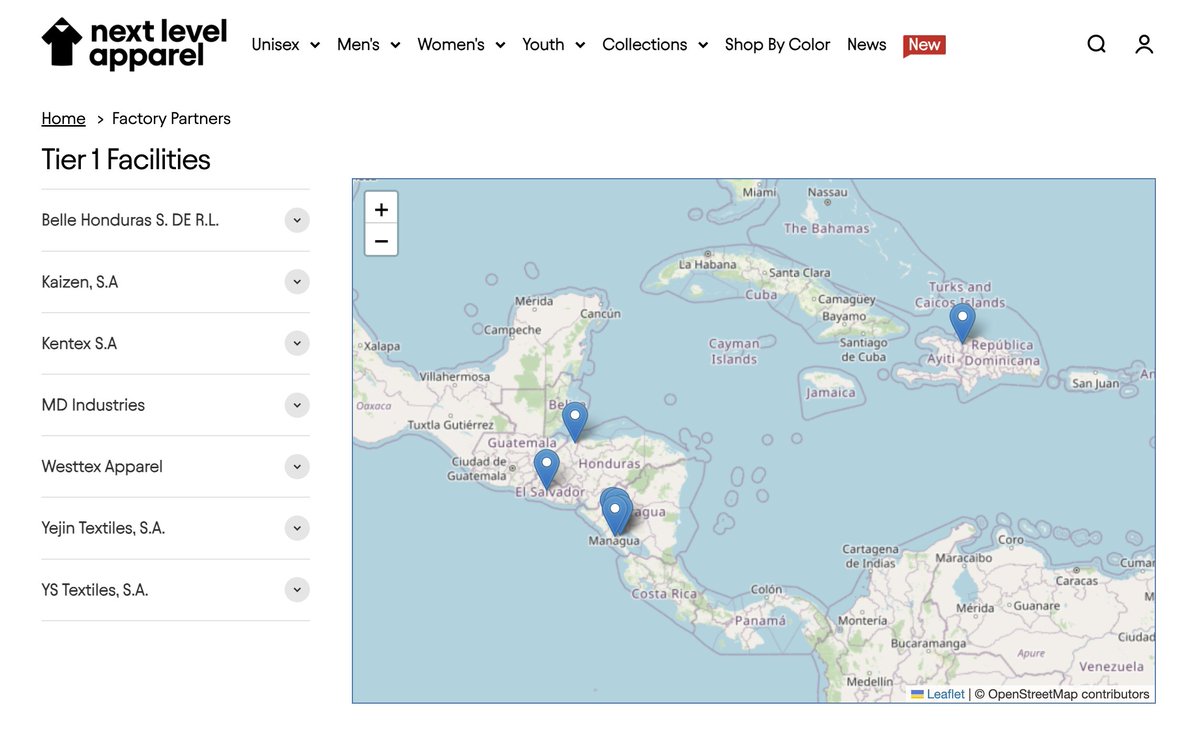Open the Men's navigation menu
This screenshot has height=731, width=1200.
[368, 44]
